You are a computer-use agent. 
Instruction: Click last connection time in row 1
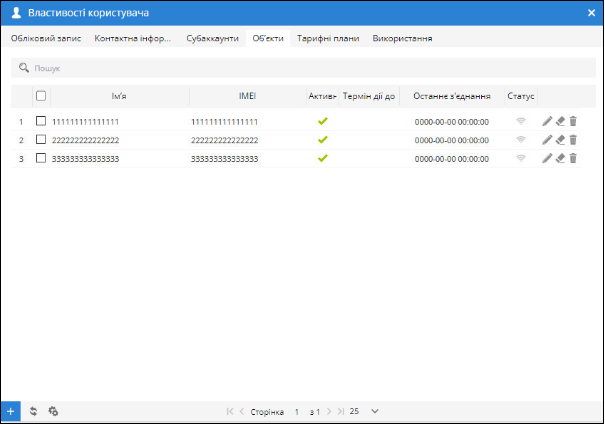(x=452, y=122)
